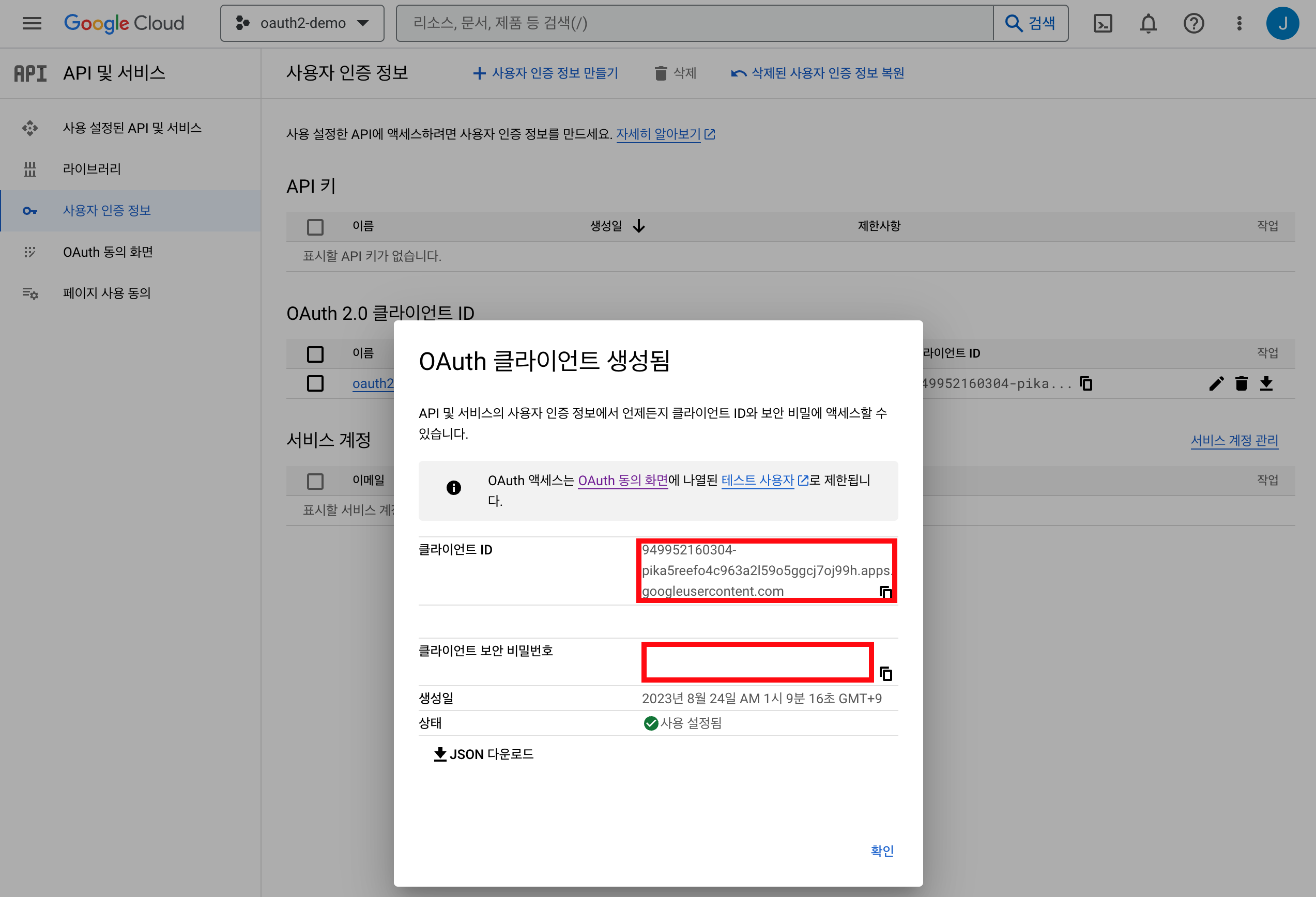Check the oauth2 client row checkbox
Viewport: 1316px width, 897px height.
tap(315, 384)
